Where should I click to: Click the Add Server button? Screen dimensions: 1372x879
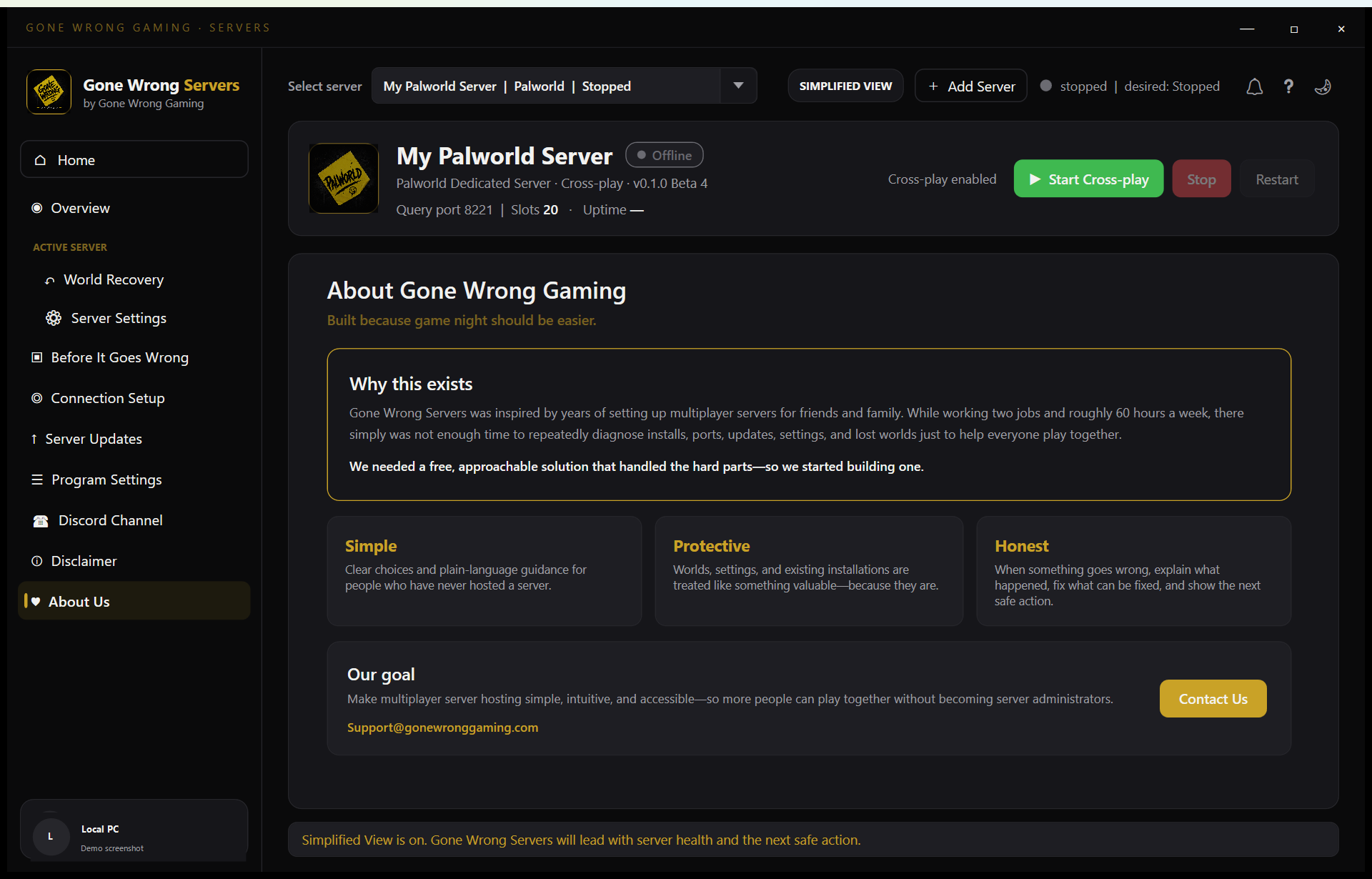[x=971, y=86]
